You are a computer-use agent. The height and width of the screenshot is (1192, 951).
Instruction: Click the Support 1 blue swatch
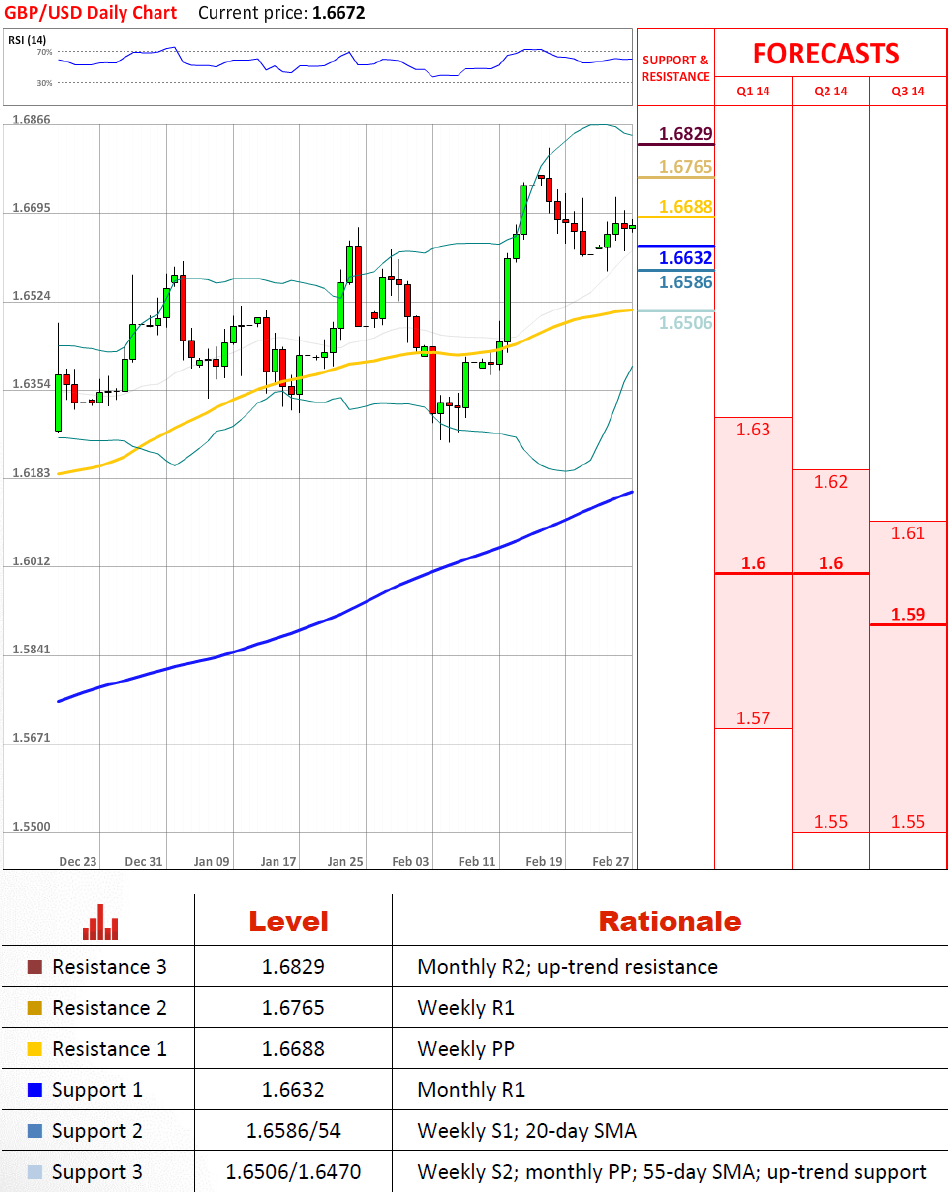(x=35, y=1090)
